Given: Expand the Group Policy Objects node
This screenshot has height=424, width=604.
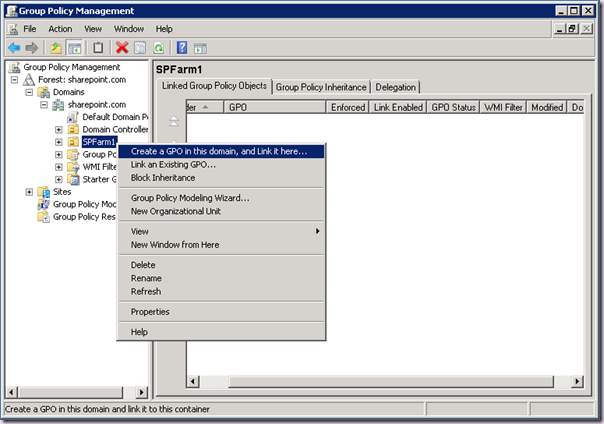Looking at the screenshot, I should click(x=59, y=154).
